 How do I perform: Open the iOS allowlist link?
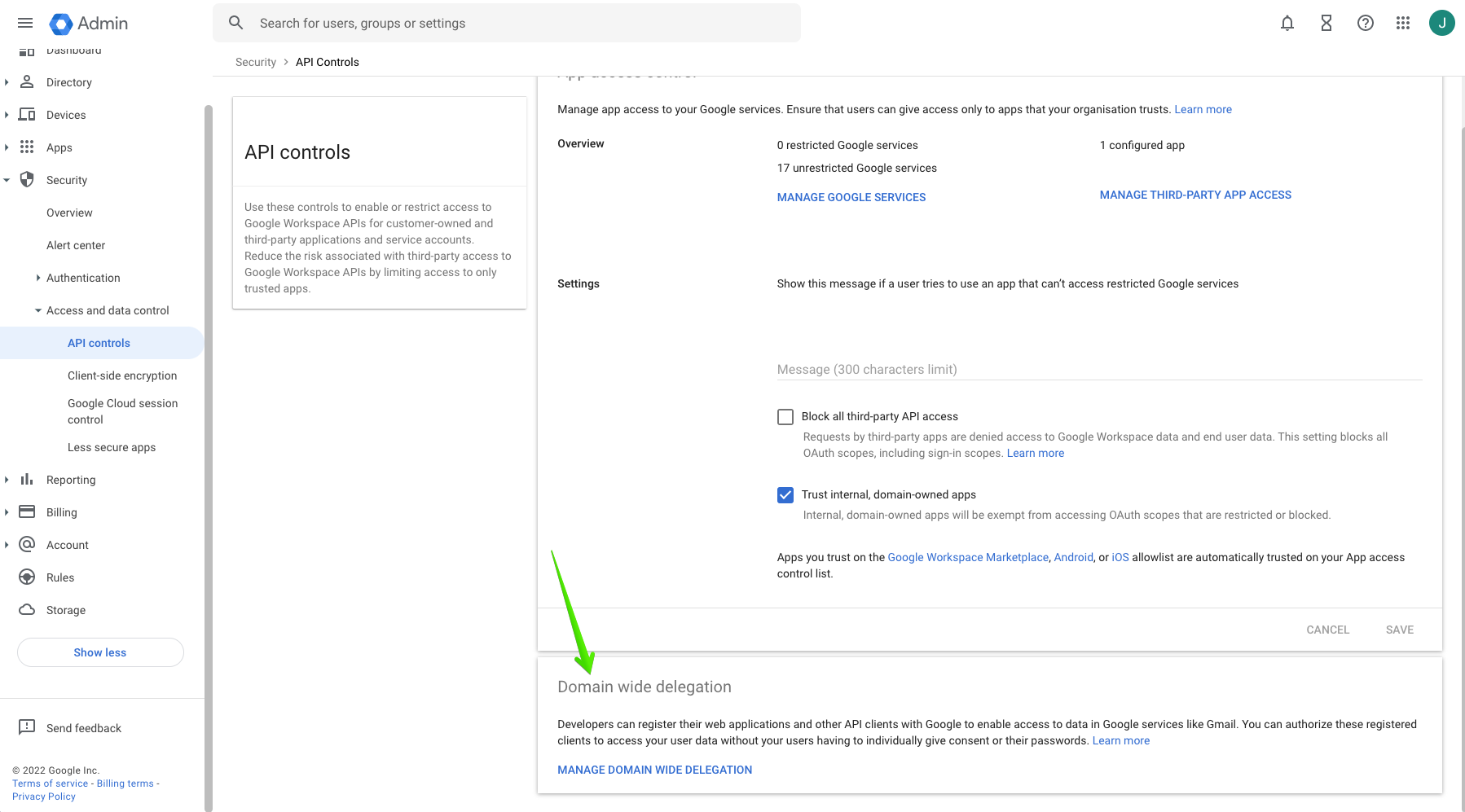pos(1120,557)
